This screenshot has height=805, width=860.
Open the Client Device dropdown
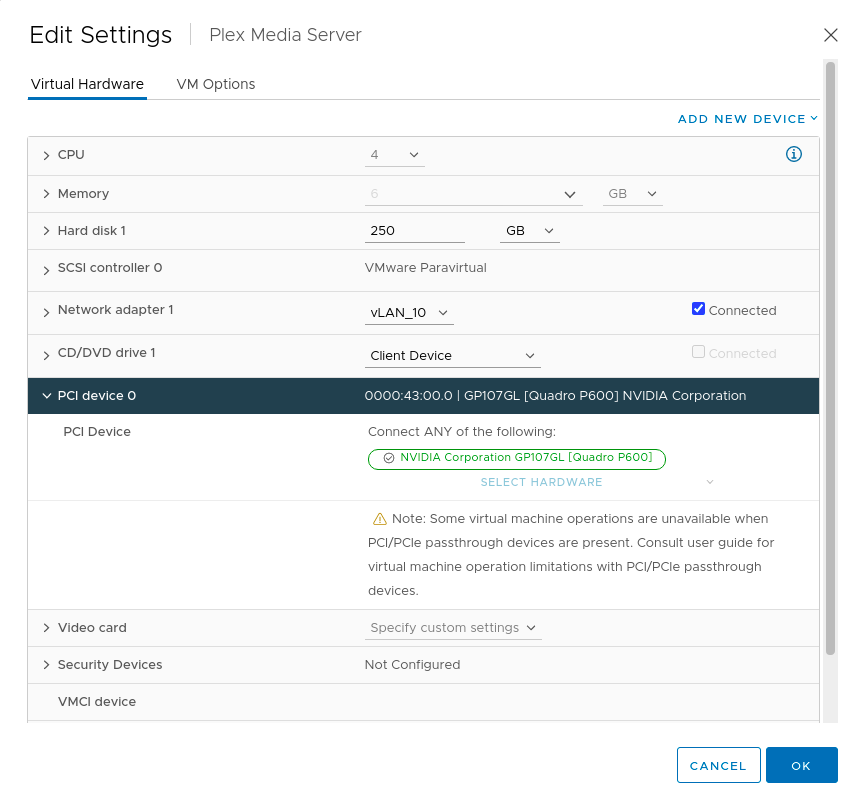coord(453,356)
